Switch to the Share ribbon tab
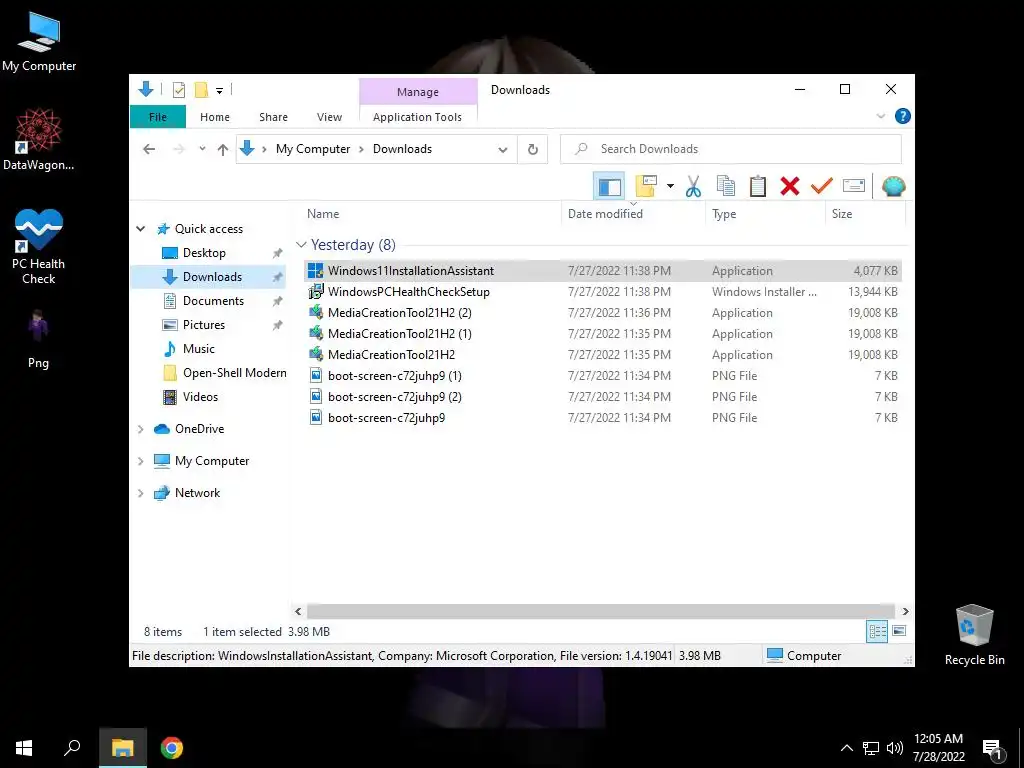The width and height of the screenshot is (1024, 768). (x=273, y=117)
